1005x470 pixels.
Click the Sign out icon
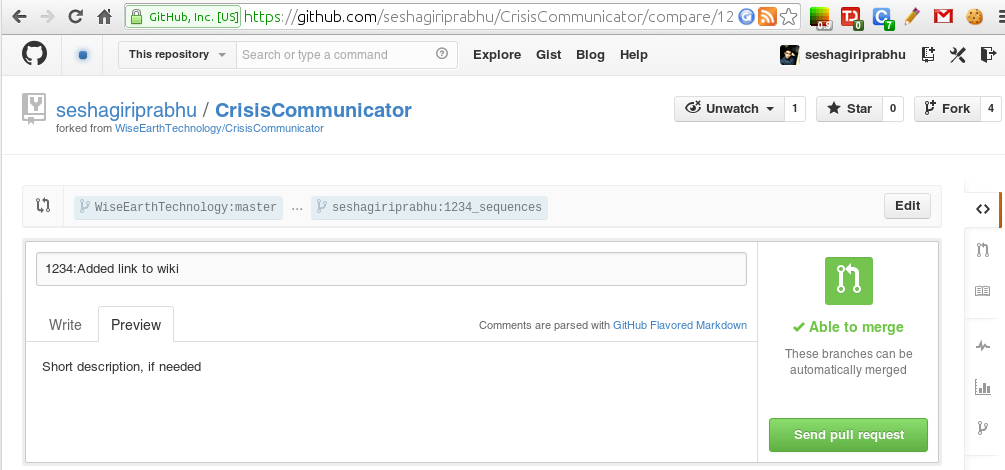pos(988,55)
